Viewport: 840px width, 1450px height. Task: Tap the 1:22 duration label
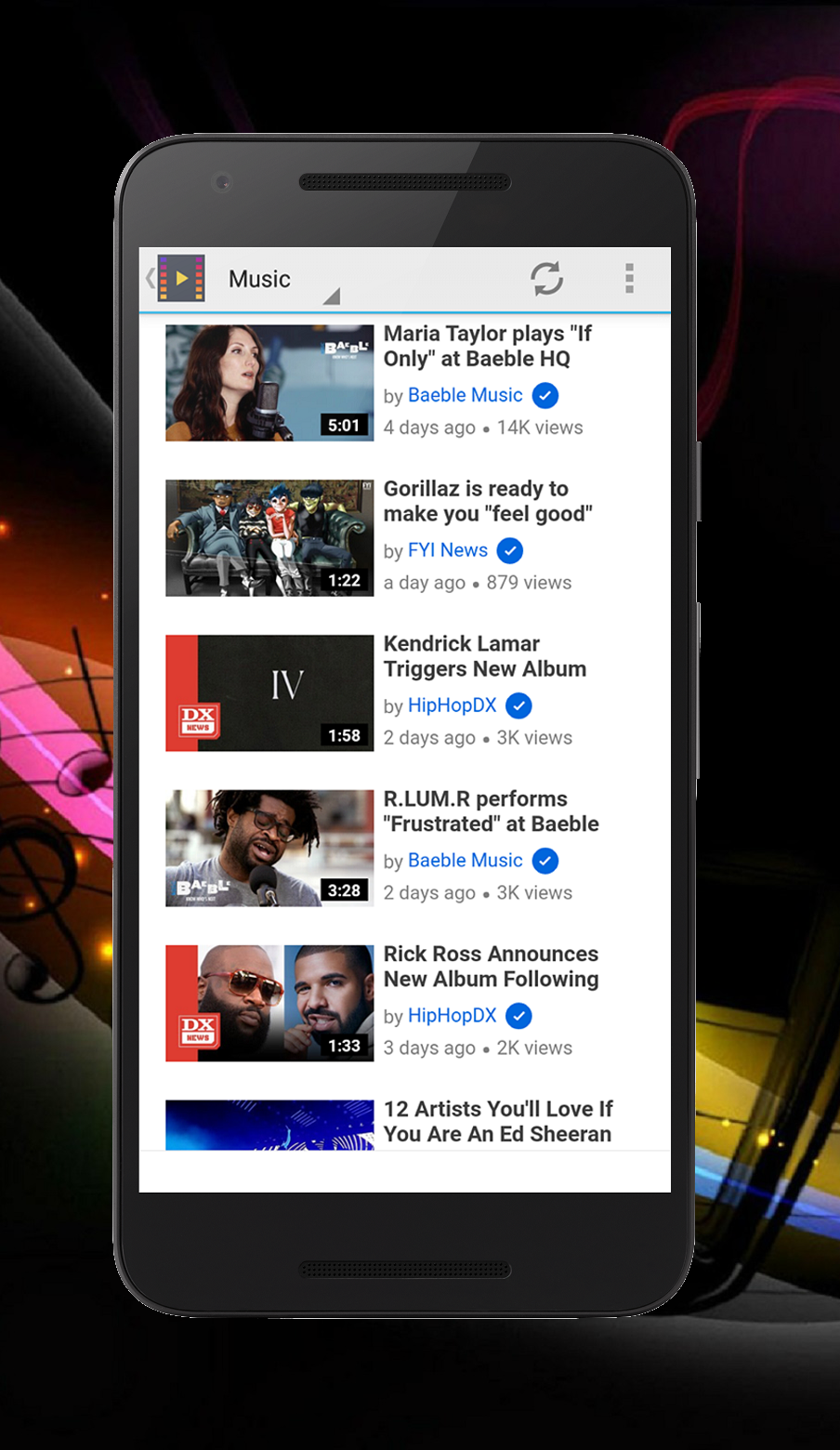[x=344, y=580]
